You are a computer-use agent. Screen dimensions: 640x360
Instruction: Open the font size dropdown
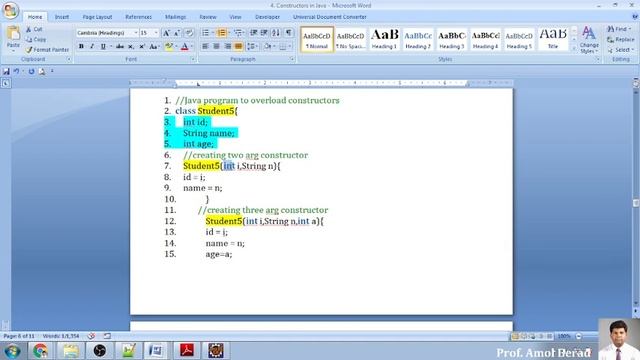coord(156,33)
